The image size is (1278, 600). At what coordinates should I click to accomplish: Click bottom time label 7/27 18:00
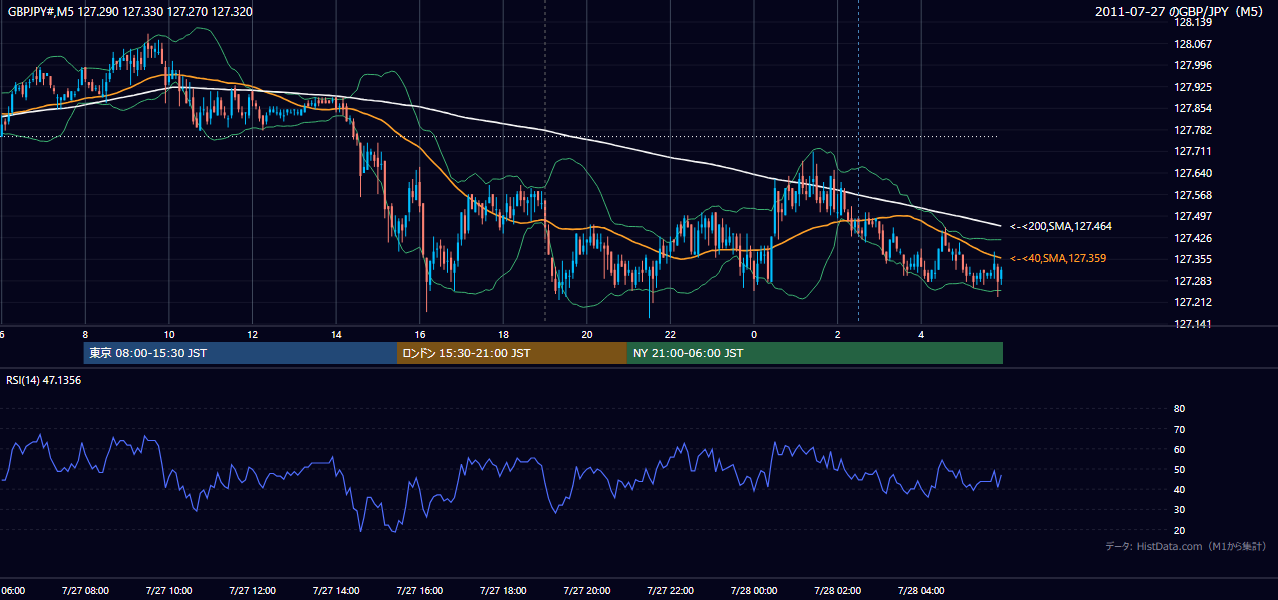503,591
